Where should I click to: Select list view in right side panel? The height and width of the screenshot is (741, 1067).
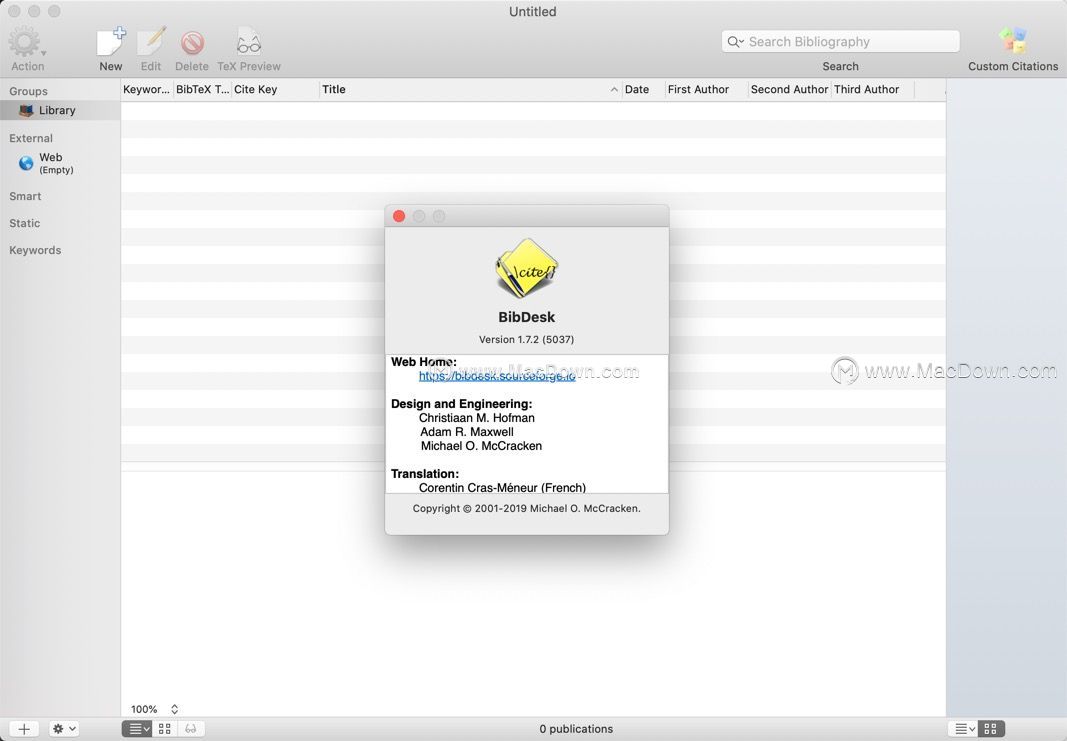click(x=963, y=729)
